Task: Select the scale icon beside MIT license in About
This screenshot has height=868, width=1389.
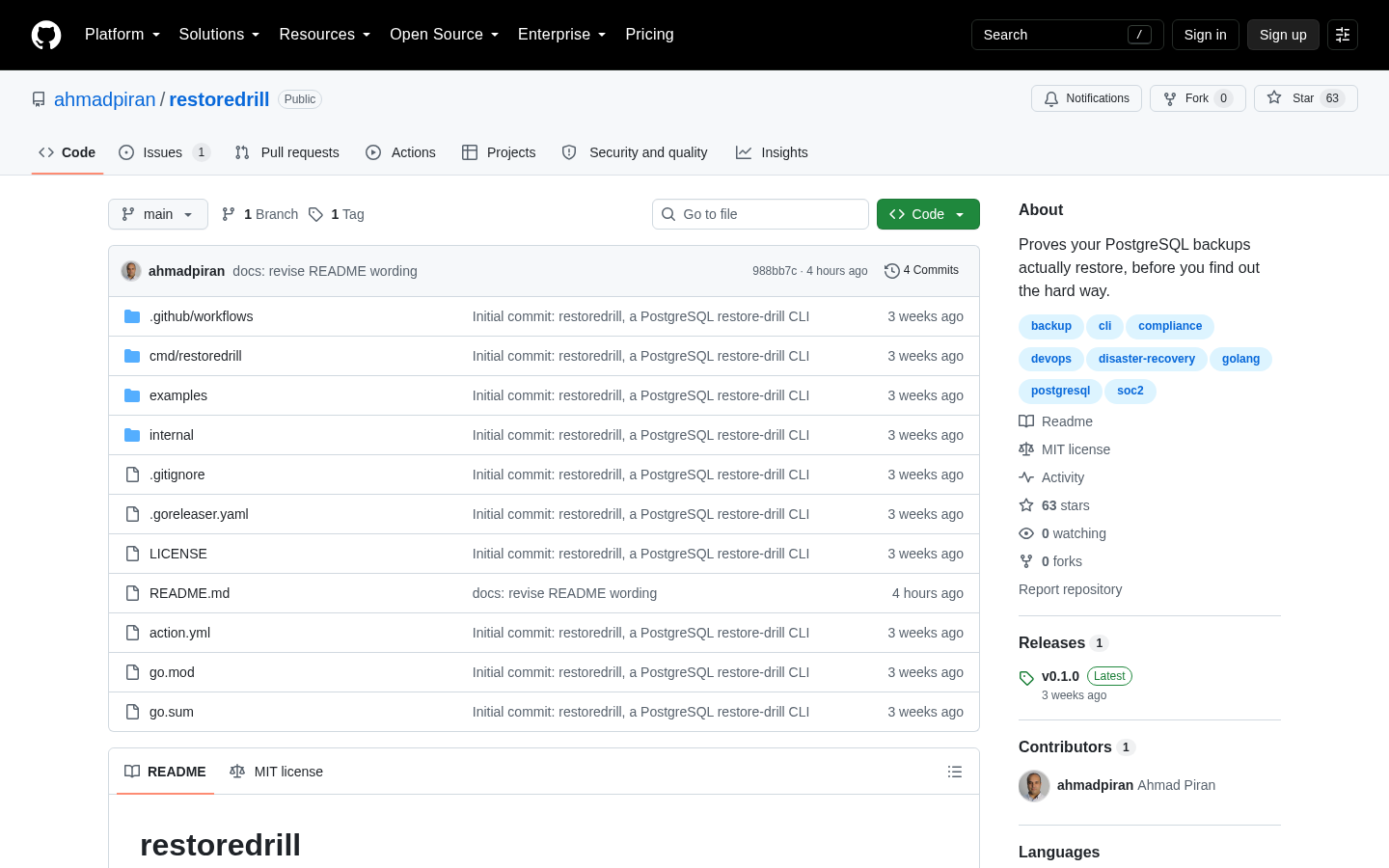Action: [x=1026, y=449]
